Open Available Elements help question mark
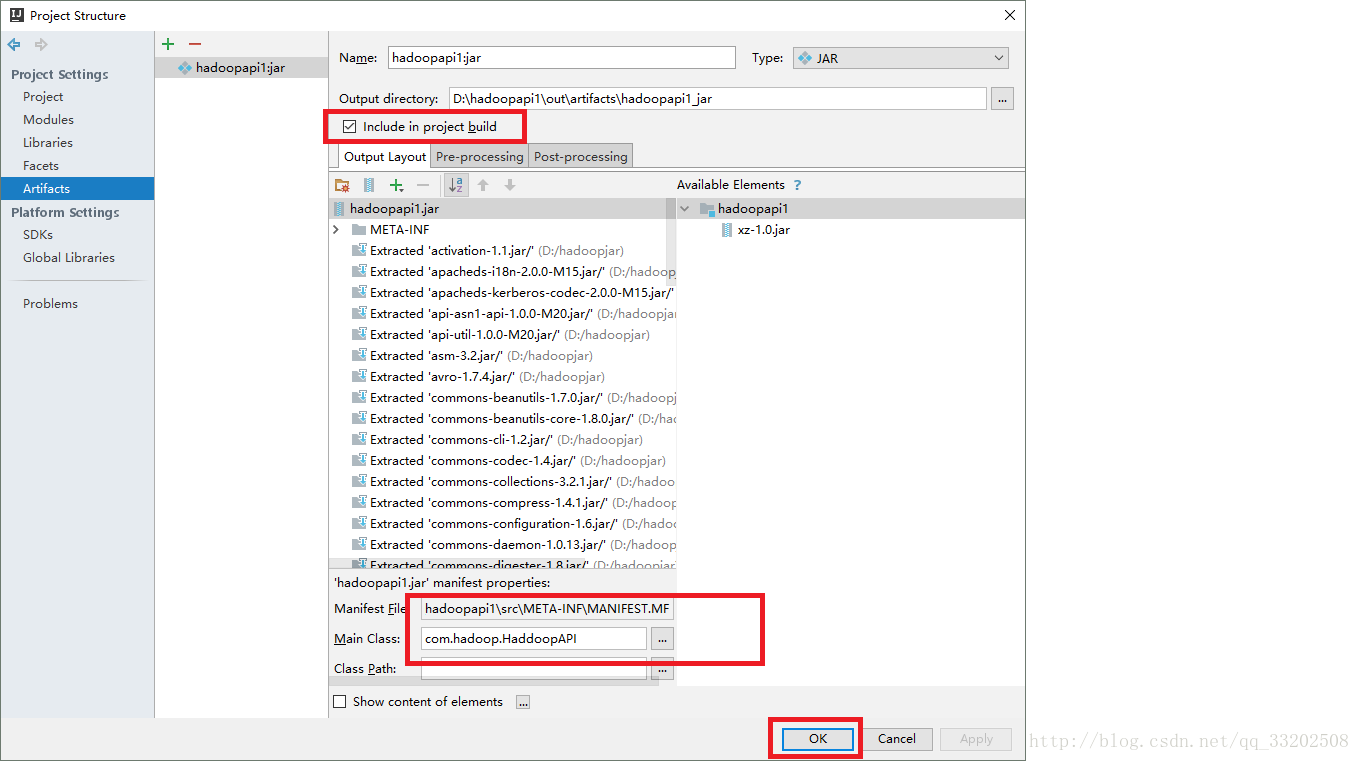The width and height of the screenshot is (1360, 761). coord(797,185)
